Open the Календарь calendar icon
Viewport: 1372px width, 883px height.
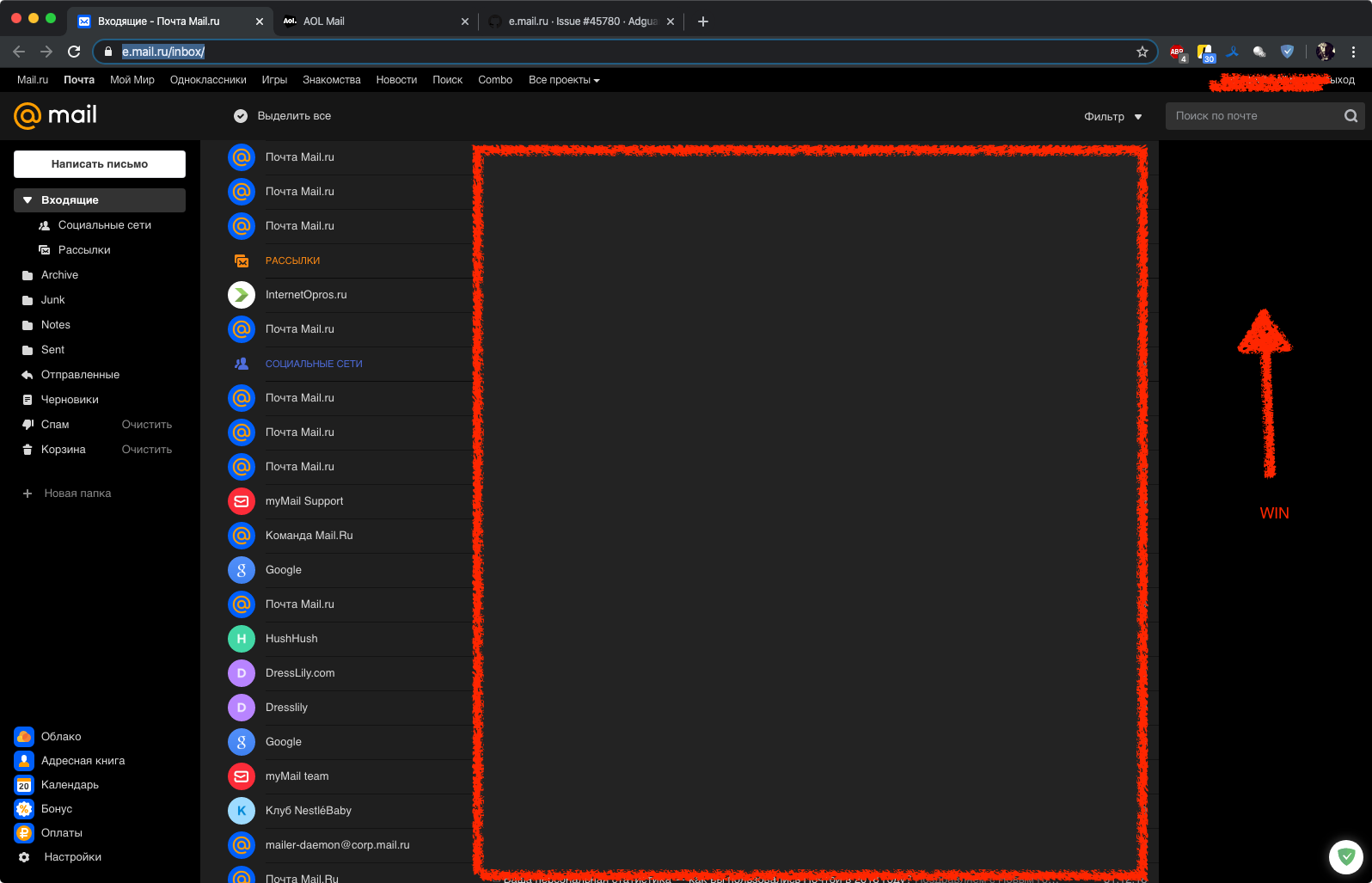coord(24,785)
